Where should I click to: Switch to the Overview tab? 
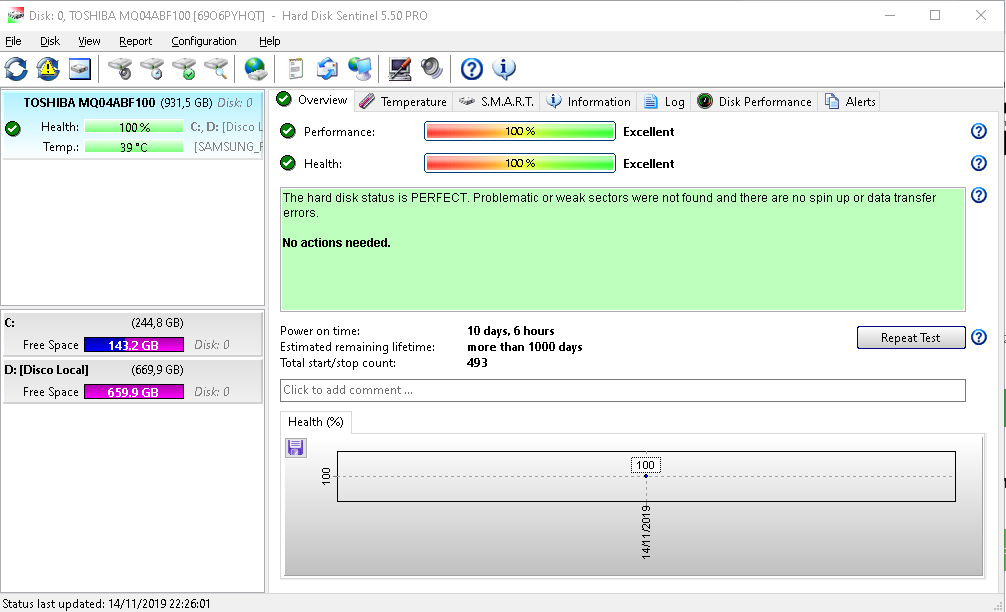[x=312, y=100]
